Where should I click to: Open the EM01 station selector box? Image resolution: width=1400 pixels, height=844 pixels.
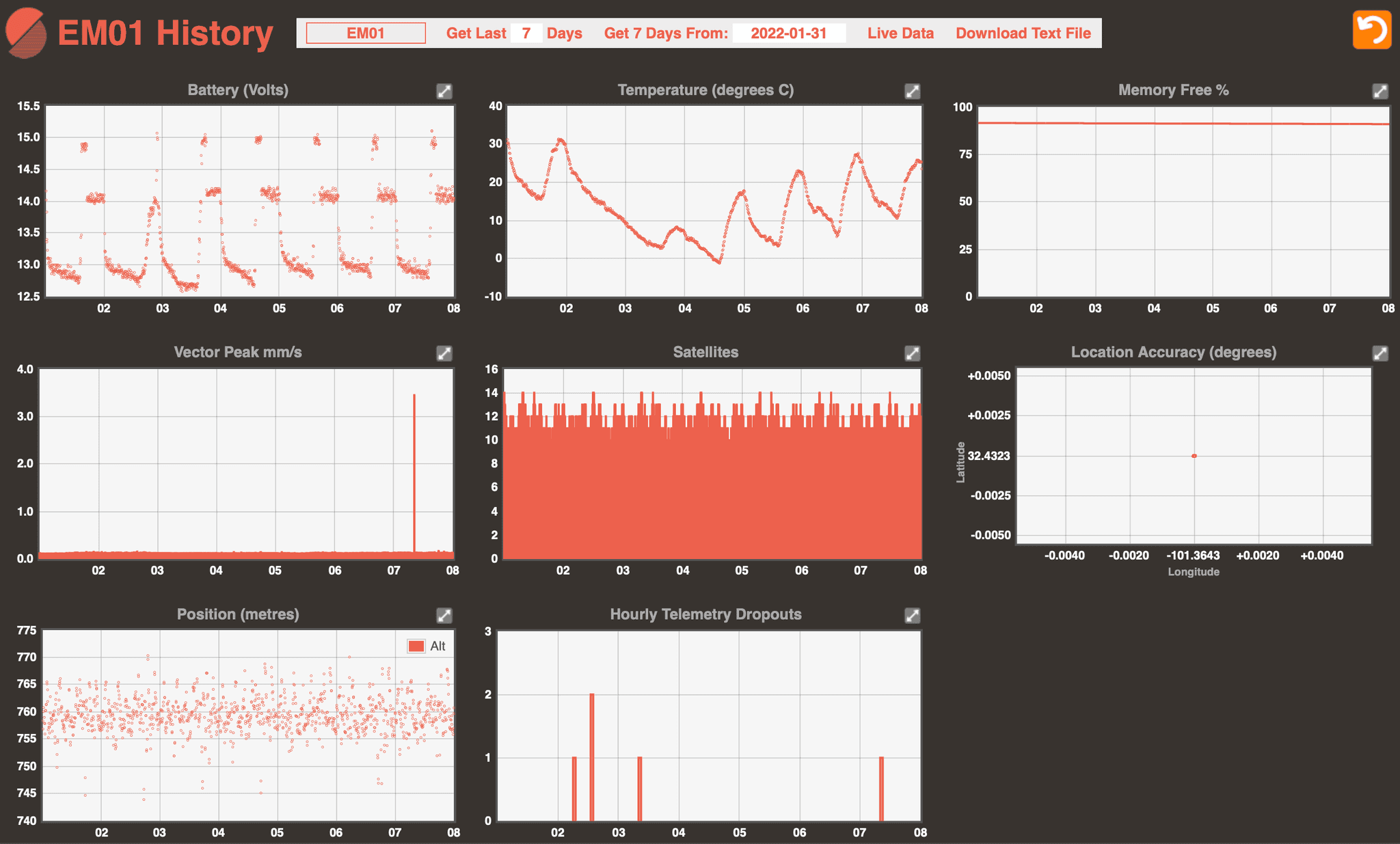click(366, 33)
